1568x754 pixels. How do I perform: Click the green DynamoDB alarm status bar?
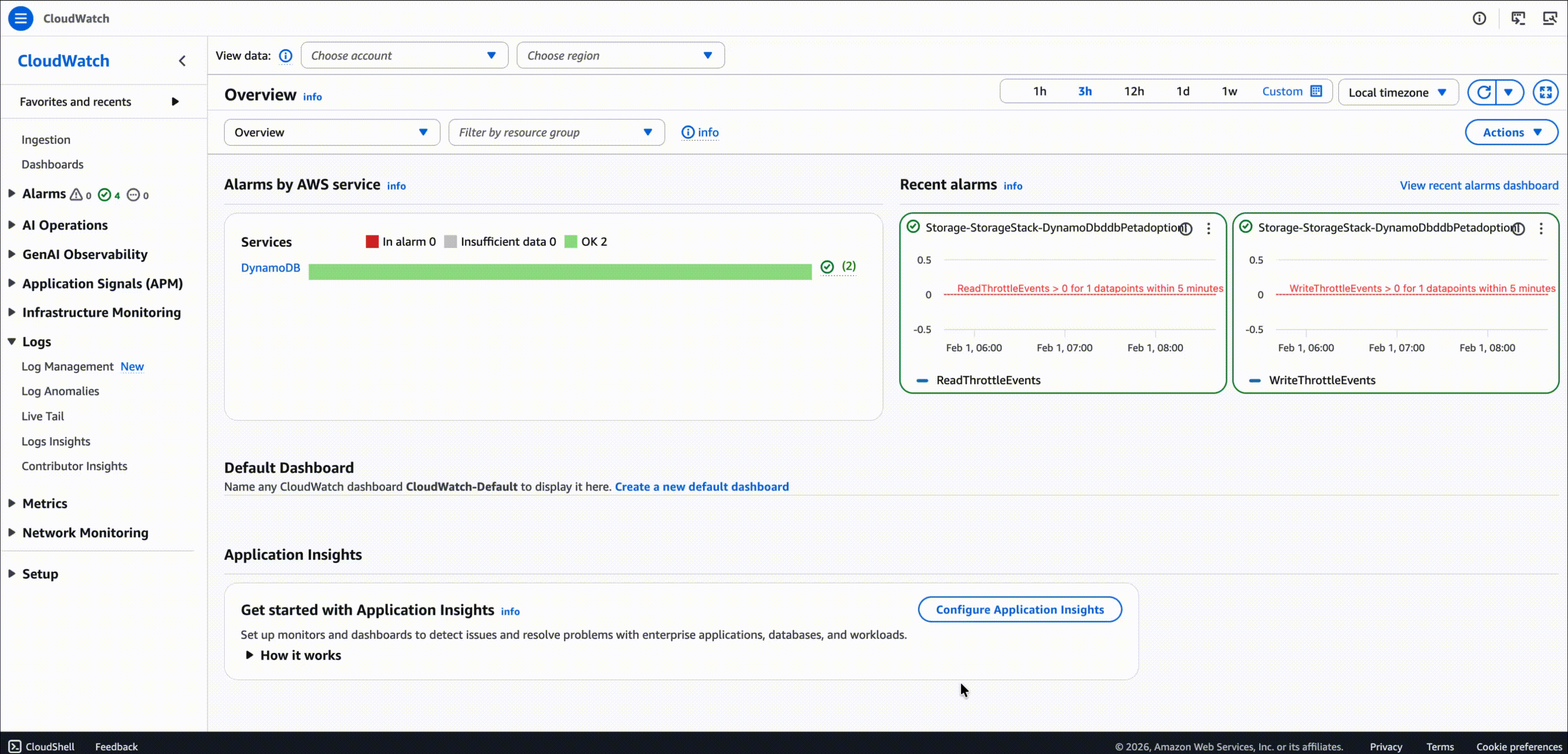coord(560,272)
